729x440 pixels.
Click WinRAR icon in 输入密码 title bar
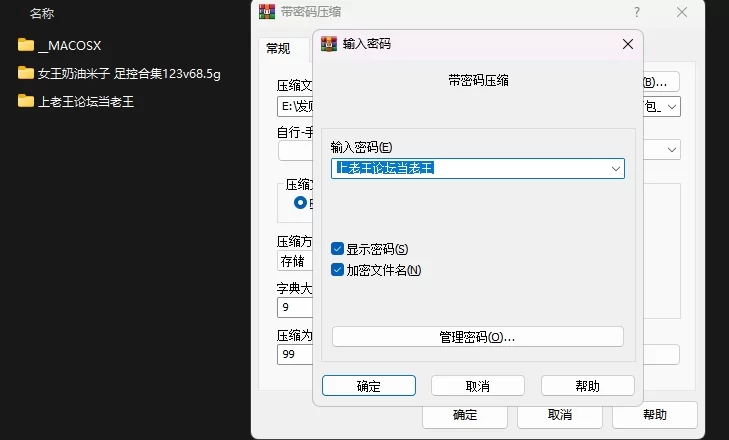[329, 44]
